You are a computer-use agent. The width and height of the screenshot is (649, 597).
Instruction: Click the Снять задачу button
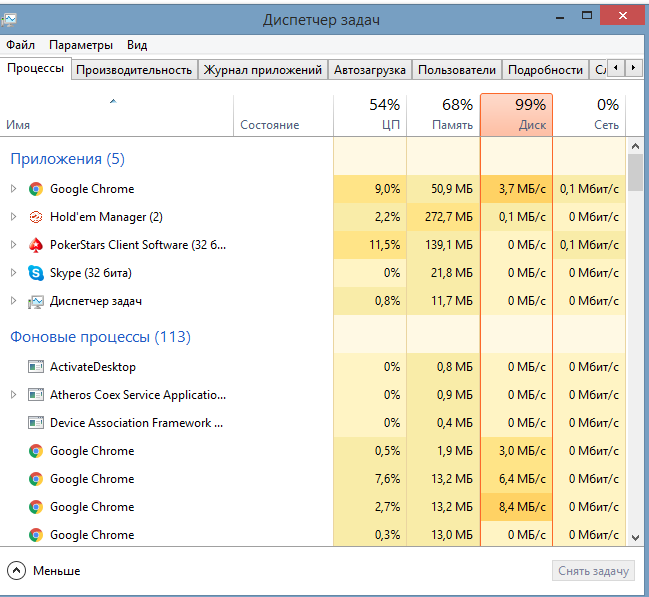click(x=594, y=571)
